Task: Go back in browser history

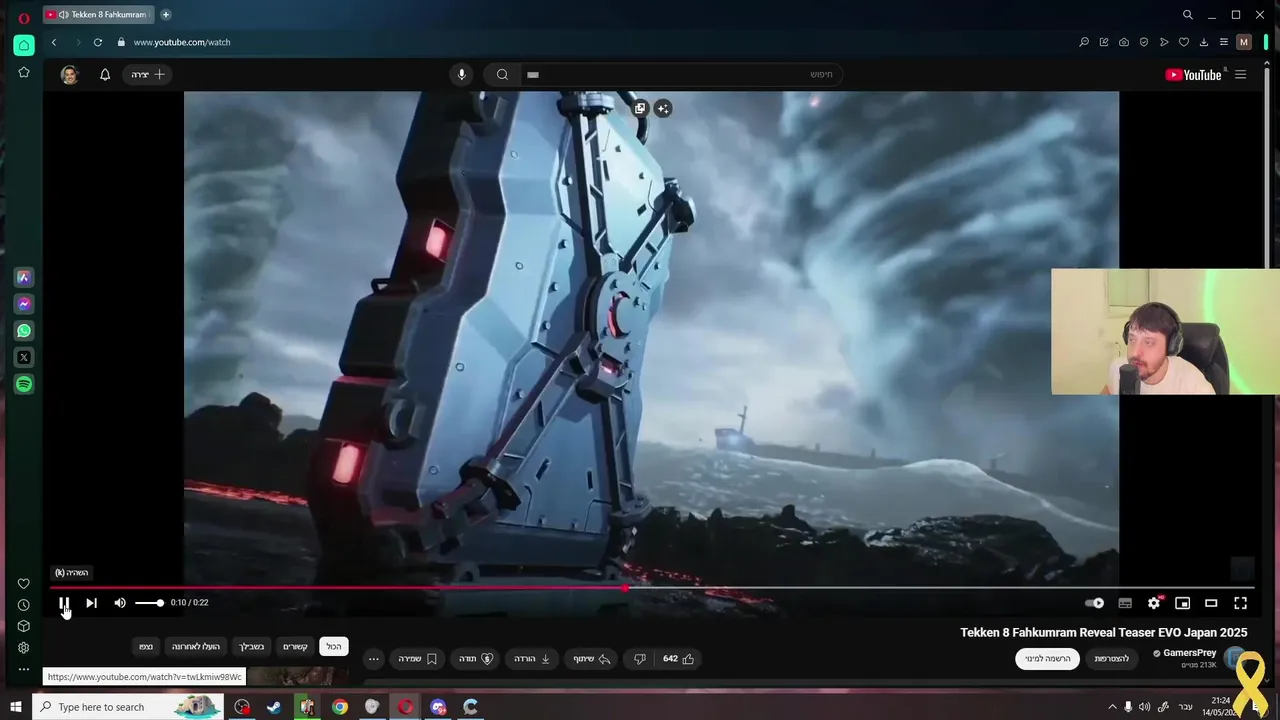Action: click(x=54, y=42)
